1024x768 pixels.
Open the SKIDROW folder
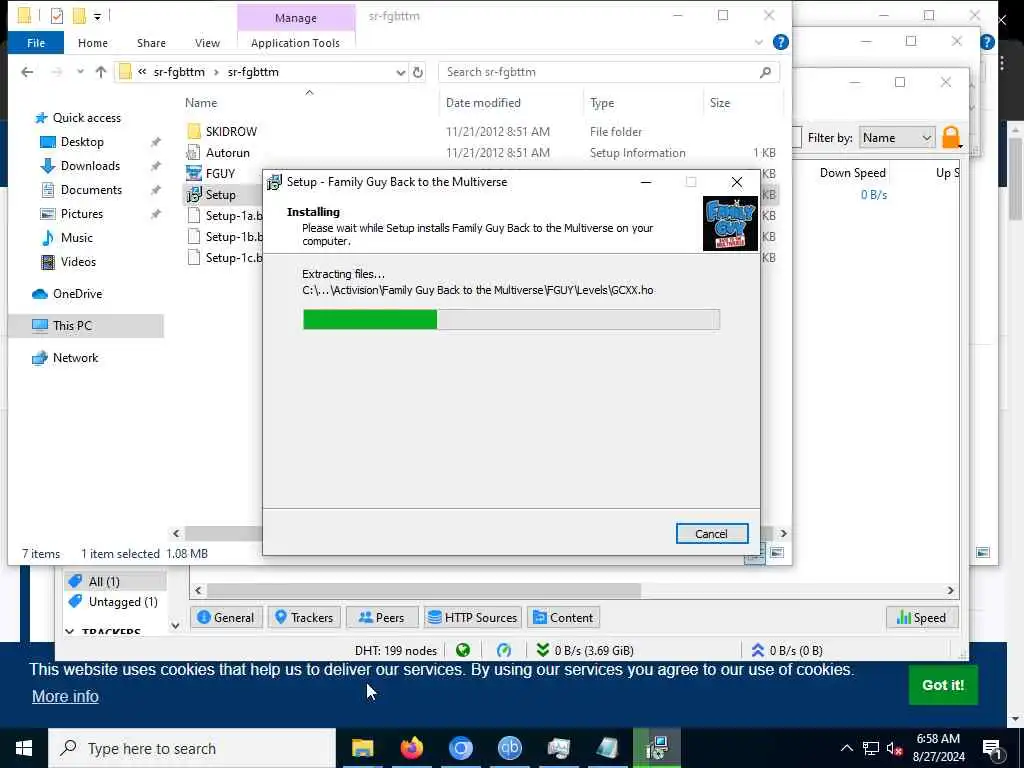click(x=231, y=131)
